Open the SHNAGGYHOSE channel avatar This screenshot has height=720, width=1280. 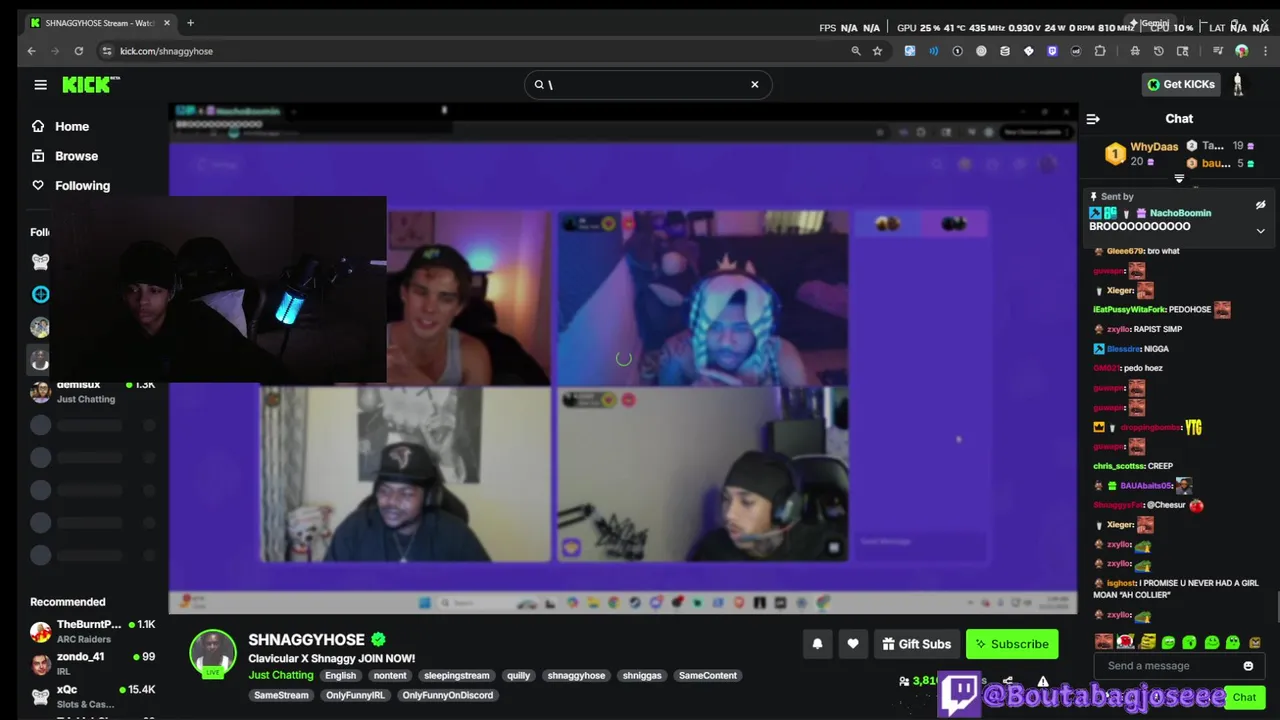click(x=213, y=654)
